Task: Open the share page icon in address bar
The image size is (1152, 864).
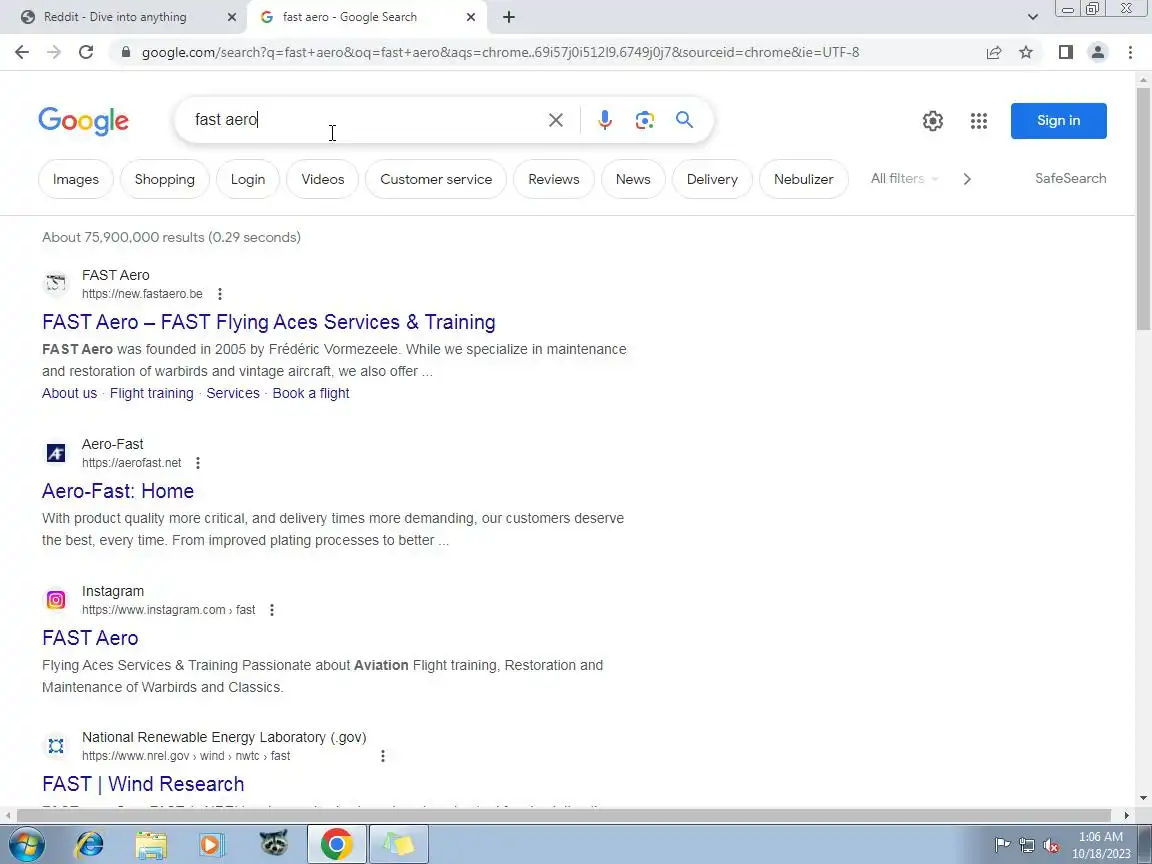Action: (994, 52)
